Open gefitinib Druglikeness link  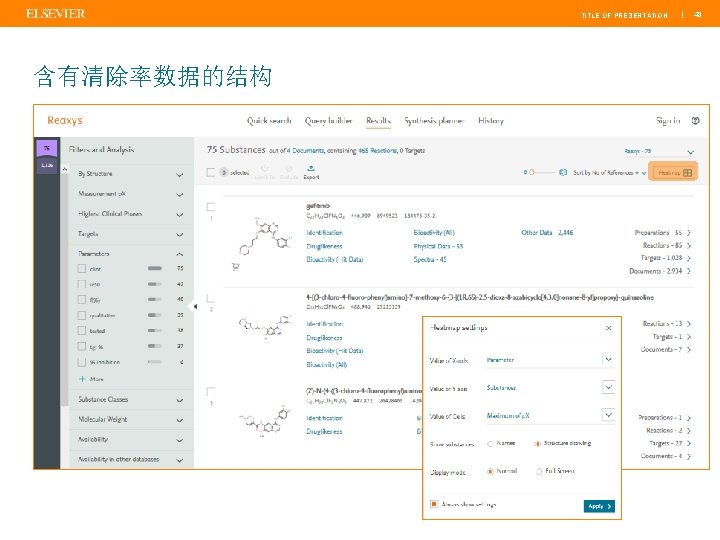[324, 246]
